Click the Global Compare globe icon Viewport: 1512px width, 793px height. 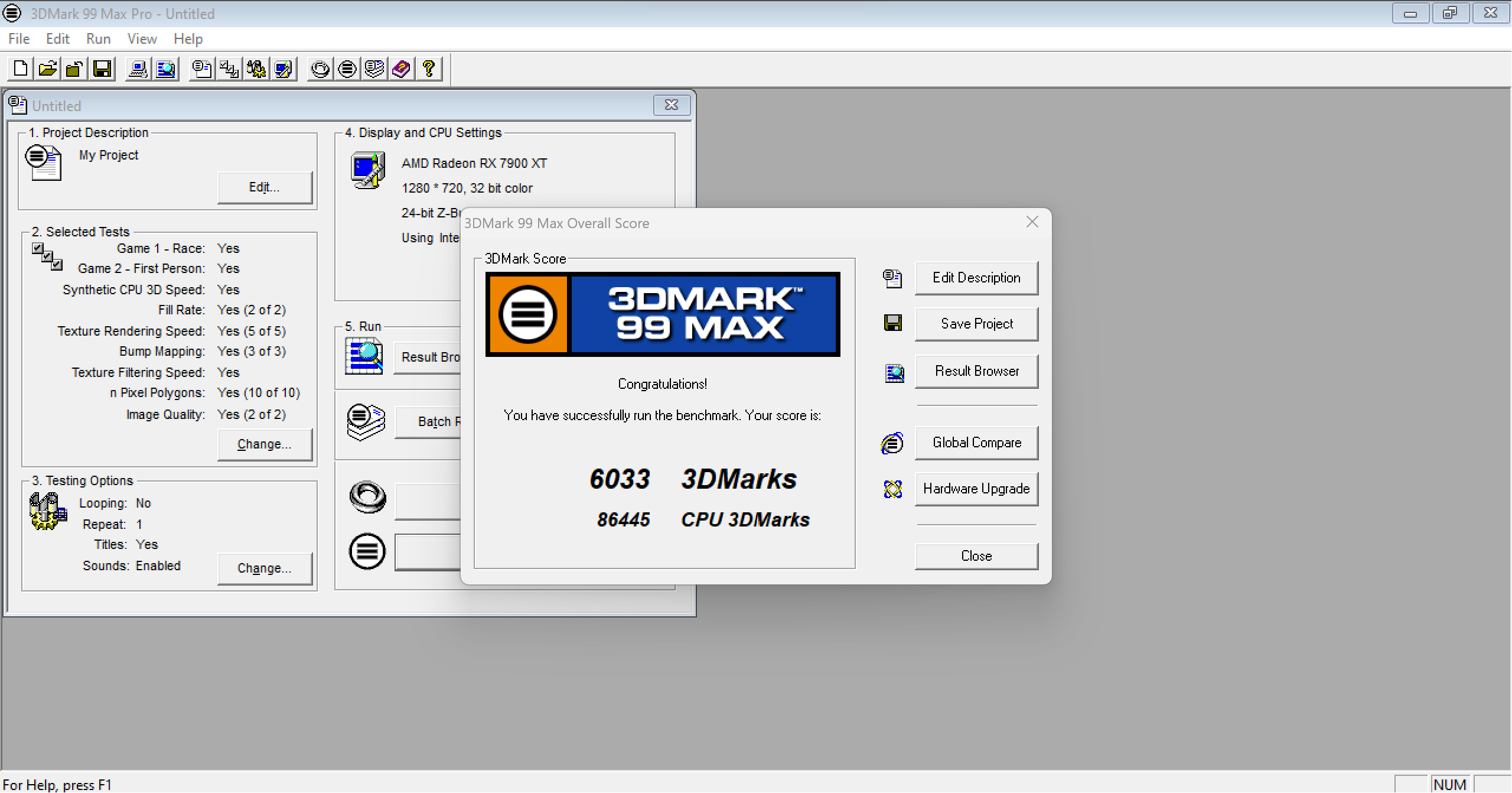pyautogui.click(x=892, y=443)
